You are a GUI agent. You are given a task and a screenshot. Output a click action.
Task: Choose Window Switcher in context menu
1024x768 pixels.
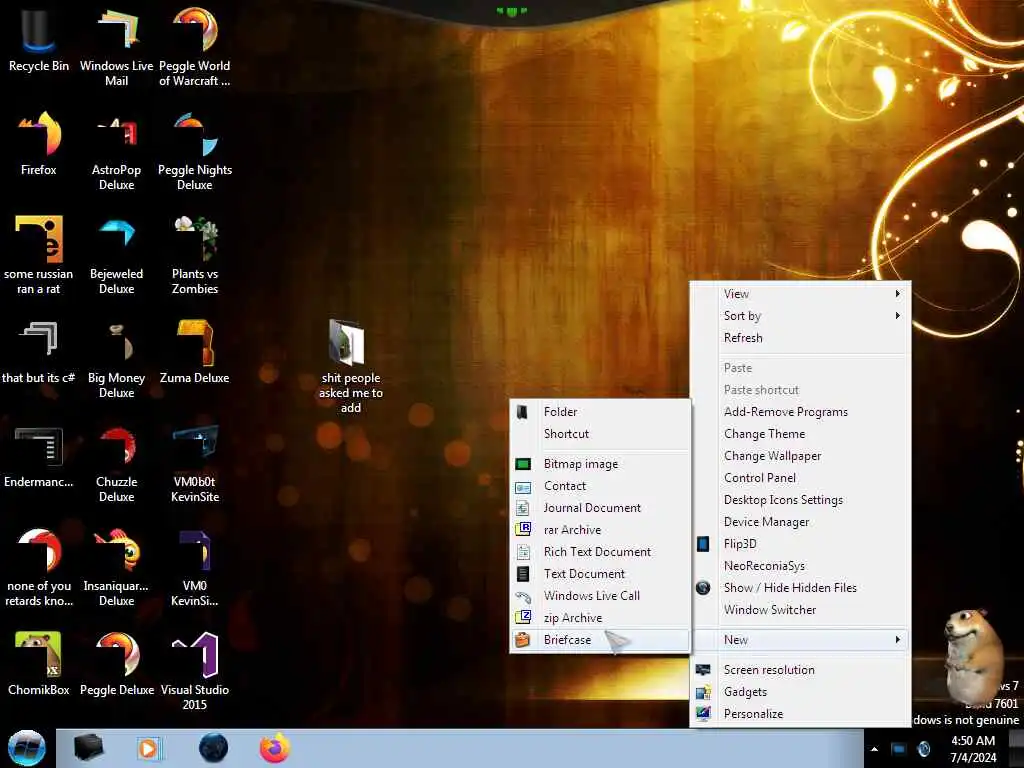point(800,610)
